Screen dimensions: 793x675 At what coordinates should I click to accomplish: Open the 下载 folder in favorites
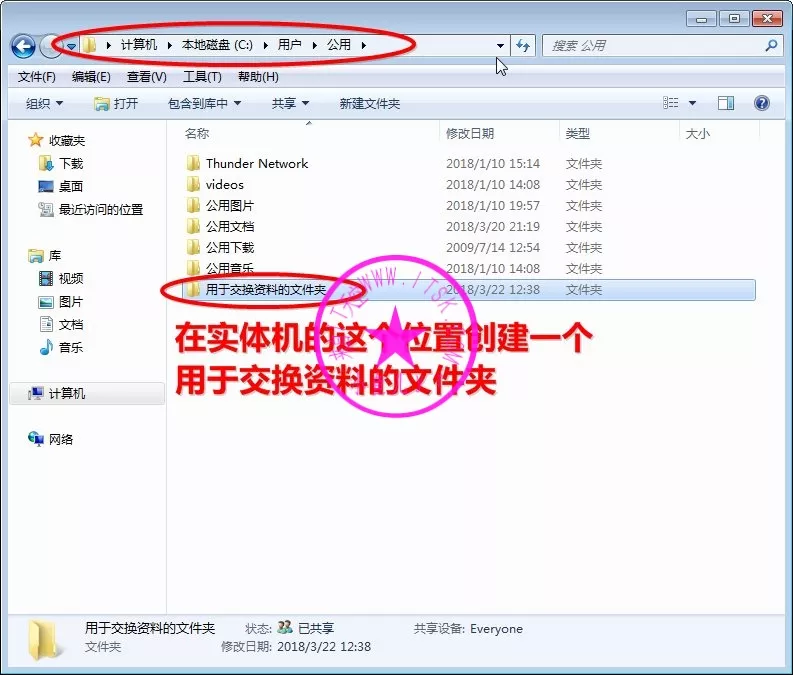pos(70,163)
